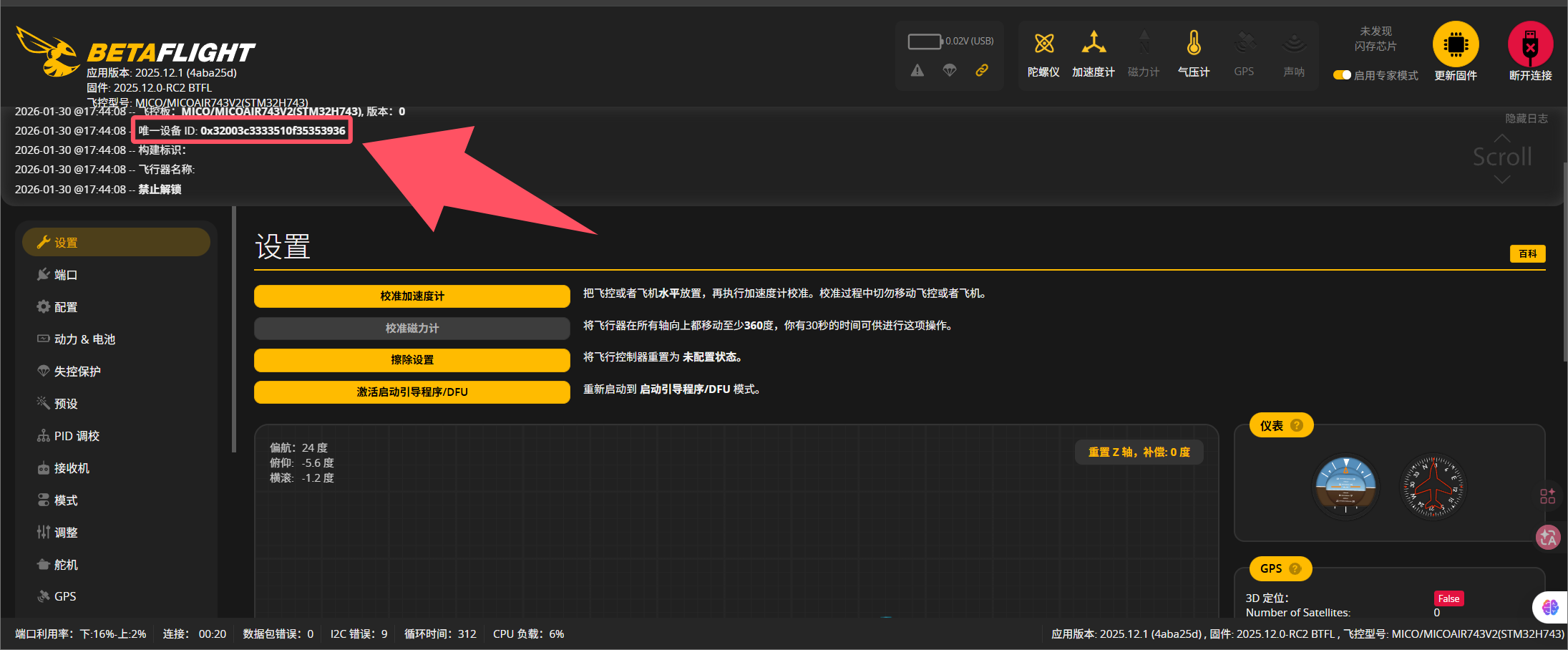Click the 禁止解锁 log entry
Viewport: 1568px width, 650px height.
160,190
